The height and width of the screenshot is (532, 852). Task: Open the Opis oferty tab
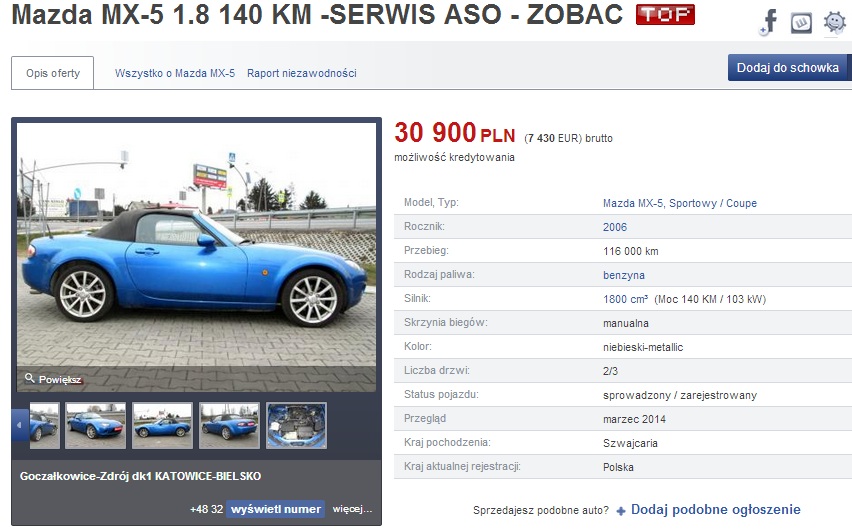click(x=53, y=73)
